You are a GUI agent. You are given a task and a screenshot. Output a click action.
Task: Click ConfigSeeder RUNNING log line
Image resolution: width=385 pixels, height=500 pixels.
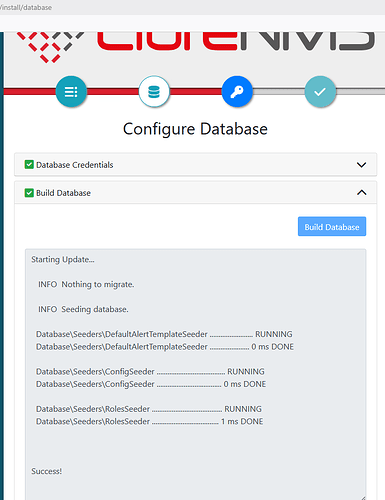[150, 372]
